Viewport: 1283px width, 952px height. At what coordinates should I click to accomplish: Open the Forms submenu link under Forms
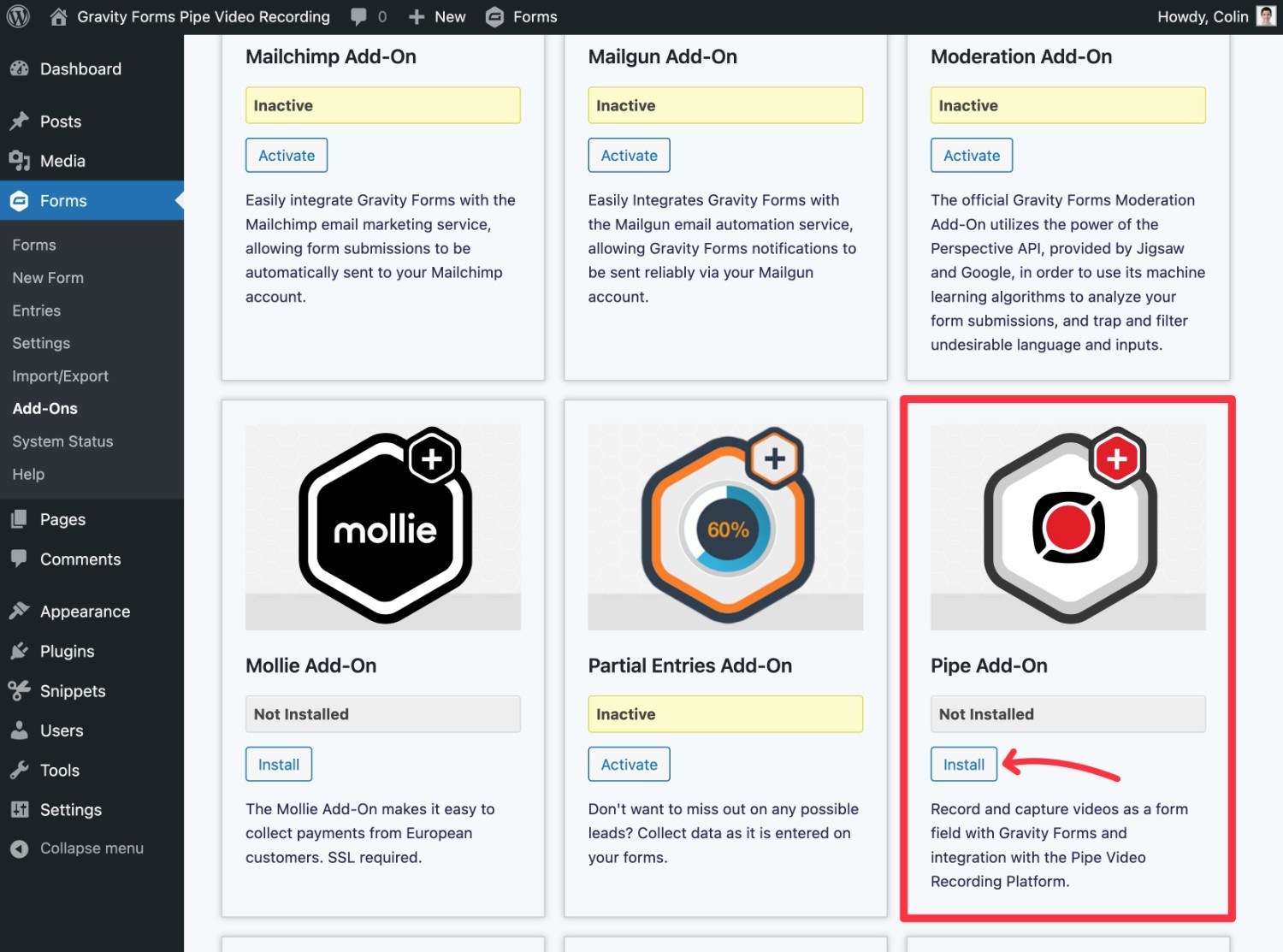(34, 245)
